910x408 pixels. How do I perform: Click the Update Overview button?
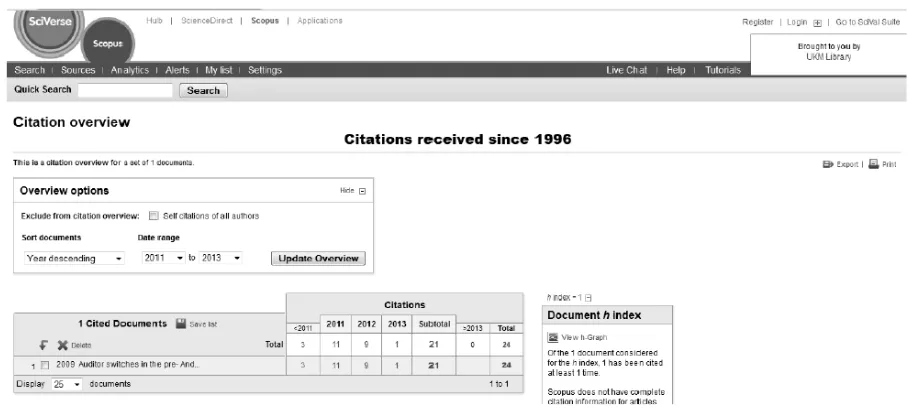pyautogui.click(x=318, y=259)
